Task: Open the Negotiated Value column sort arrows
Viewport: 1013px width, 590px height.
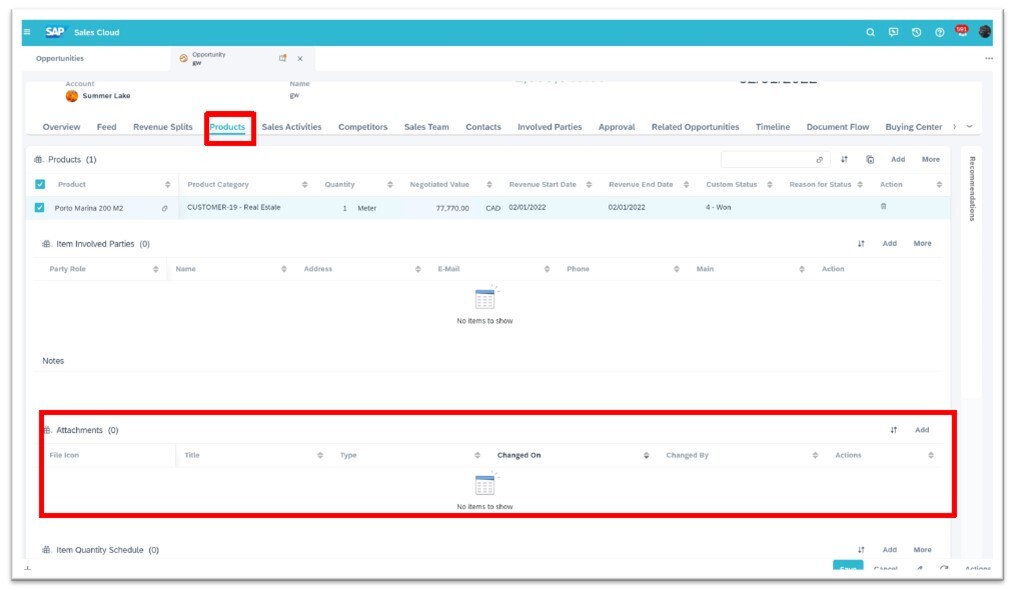Action: coord(489,185)
